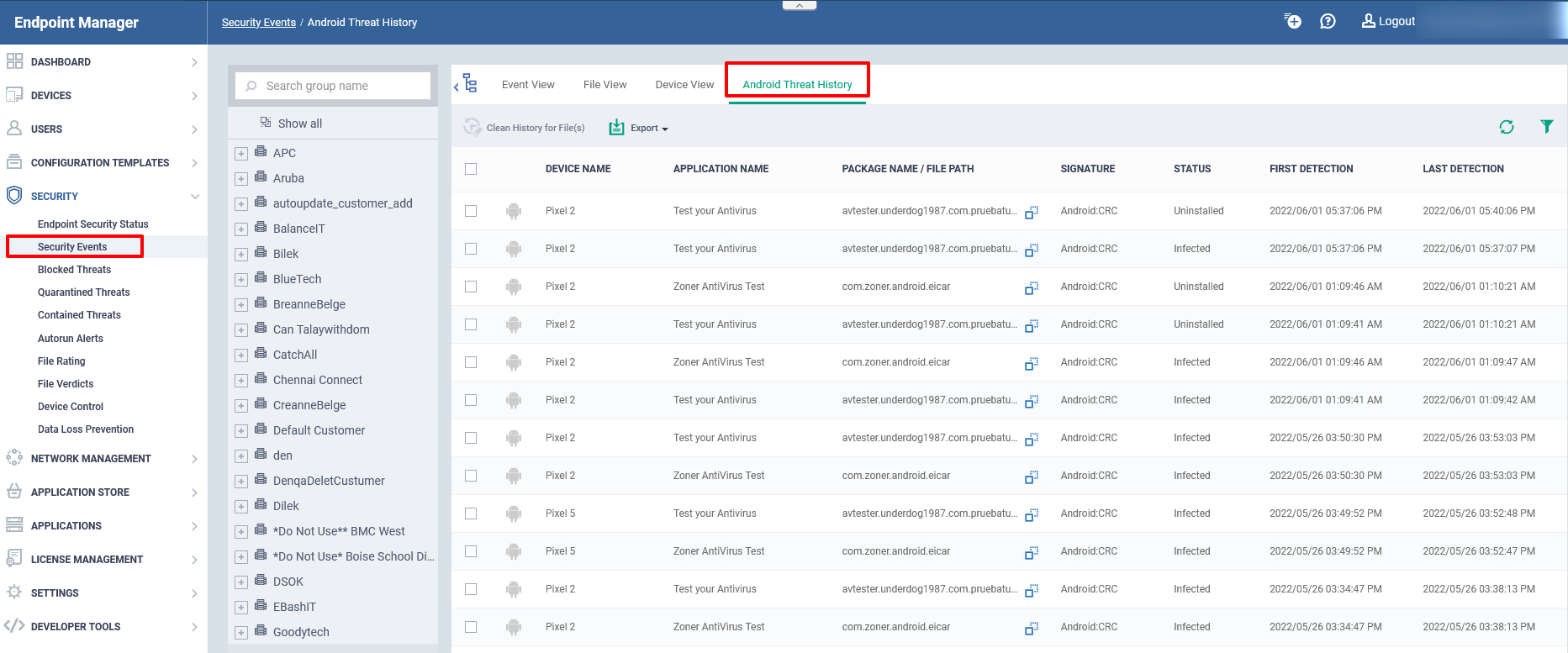Sort by the LAST DETECTION column header
Viewport: 1568px width, 653px height.
coord(1463,169)
